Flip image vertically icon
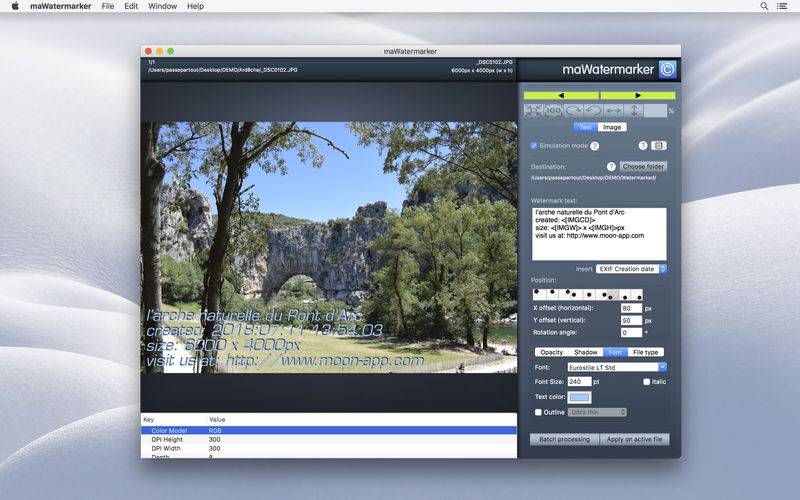The height and width of the screenshot is (500, 800). tap(634, 110)
